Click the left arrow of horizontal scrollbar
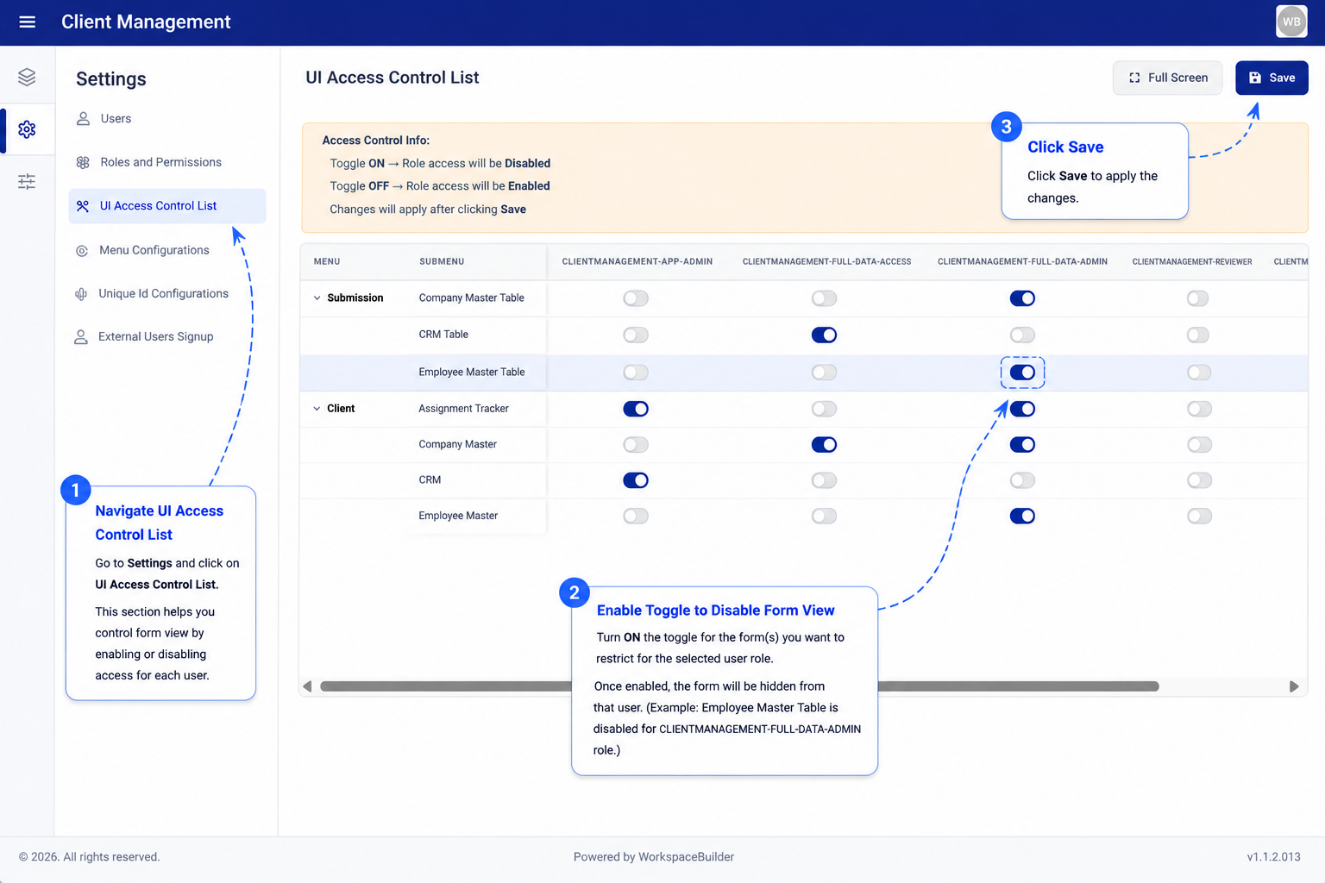1325x883 pixels. [x=307, y=686]
